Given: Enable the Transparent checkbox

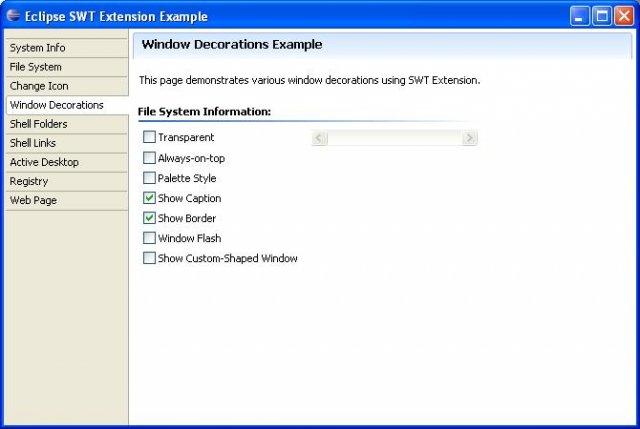Looking at the screenshot, I should 149,137.
